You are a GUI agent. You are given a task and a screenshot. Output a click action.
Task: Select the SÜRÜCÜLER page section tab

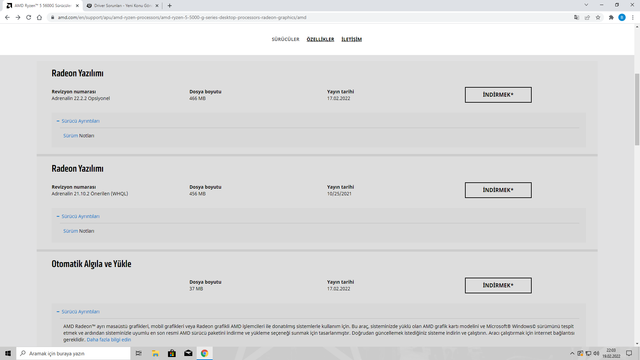(x=285, y=39)
